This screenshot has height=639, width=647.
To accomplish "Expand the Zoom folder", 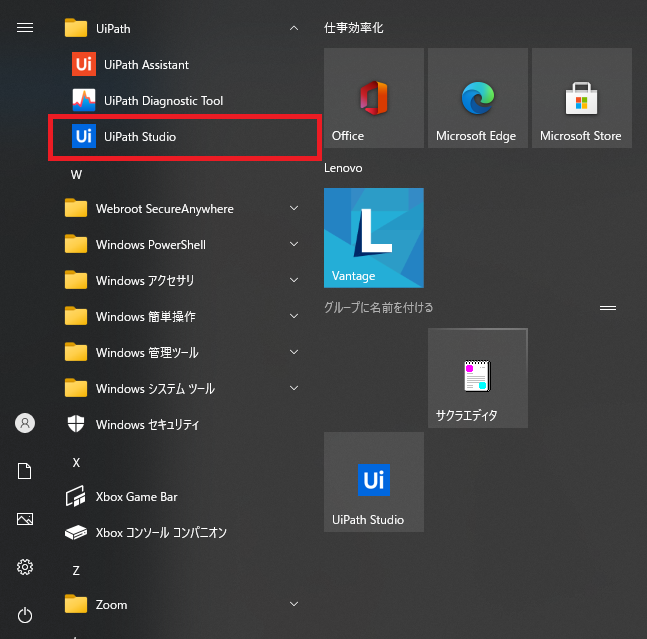I will pyautogui.click(x=293, y=605).
